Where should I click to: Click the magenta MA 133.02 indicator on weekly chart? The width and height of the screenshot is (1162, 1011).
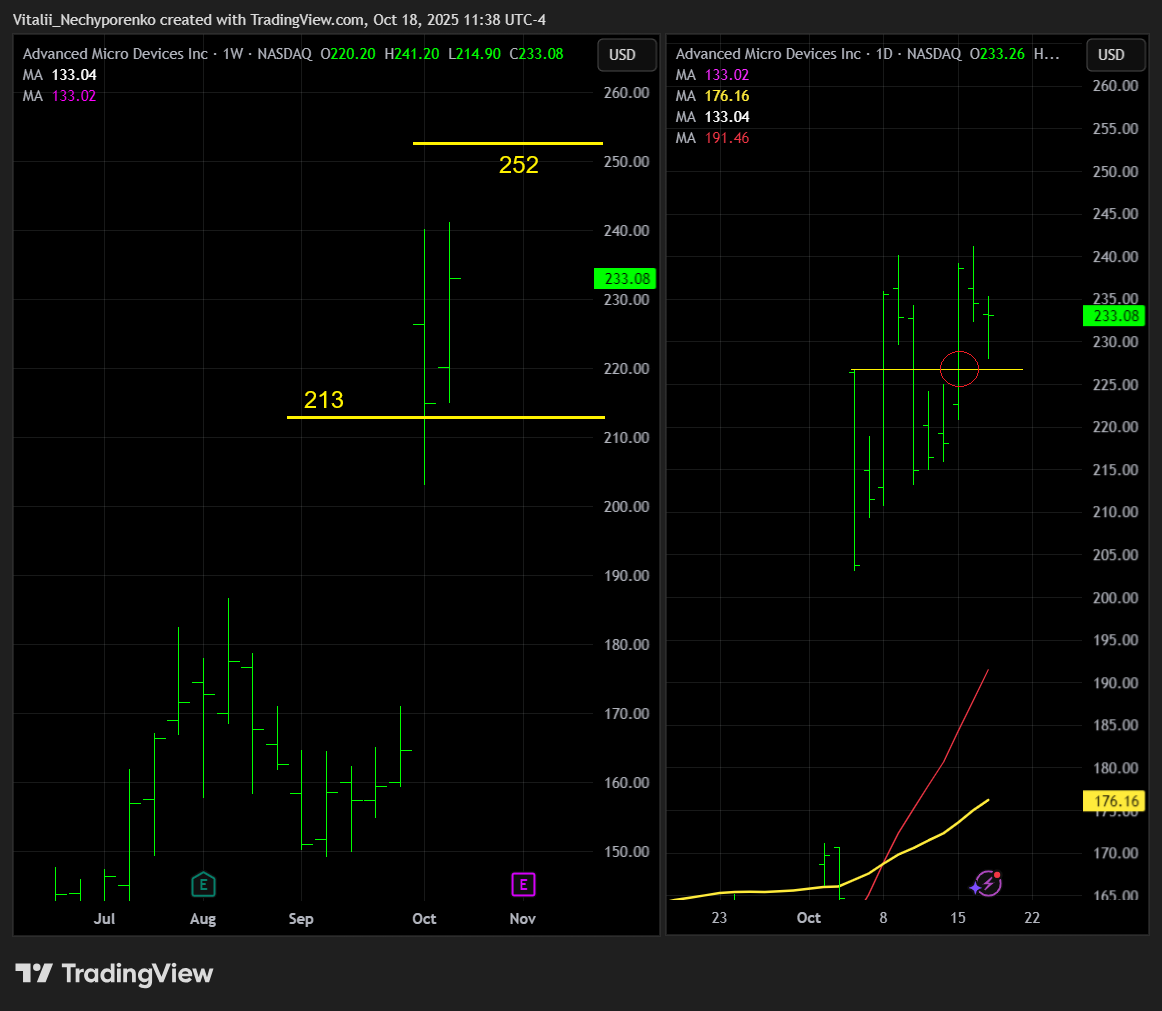[59, 96]
